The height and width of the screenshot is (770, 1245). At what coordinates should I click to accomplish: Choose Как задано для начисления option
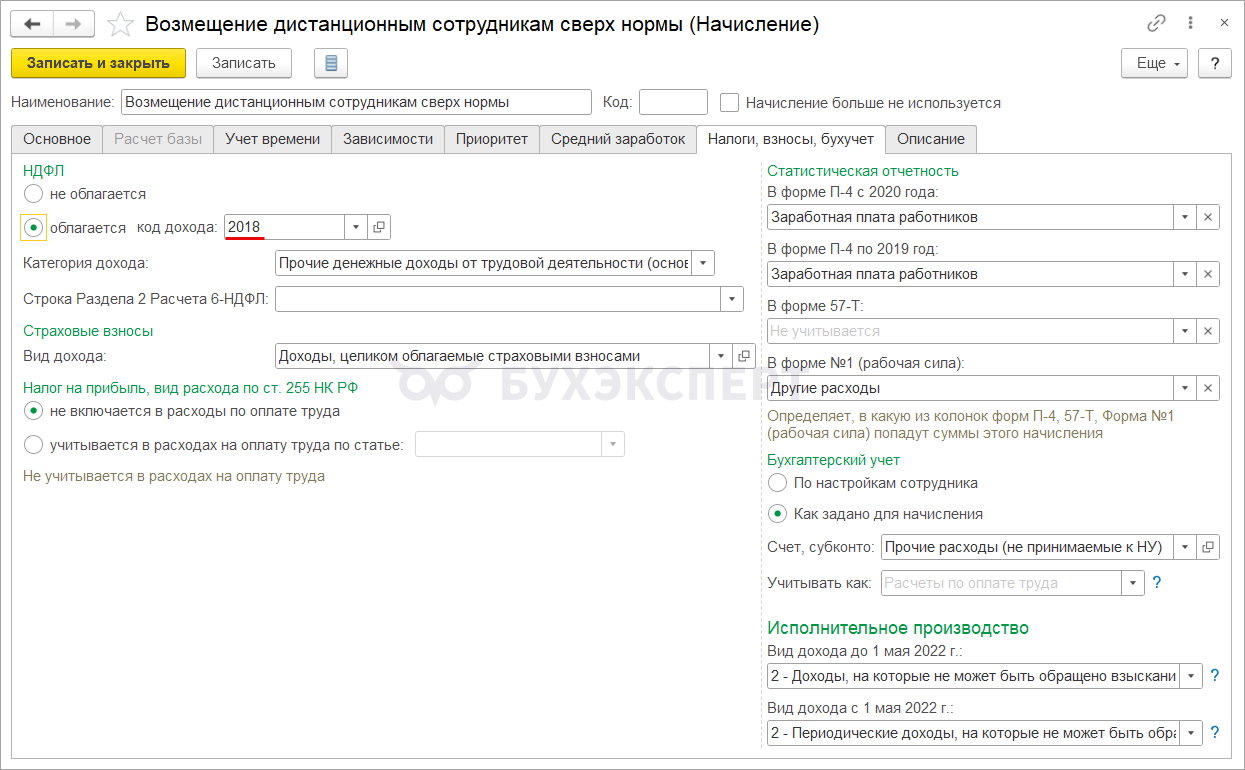pos(778,514)
